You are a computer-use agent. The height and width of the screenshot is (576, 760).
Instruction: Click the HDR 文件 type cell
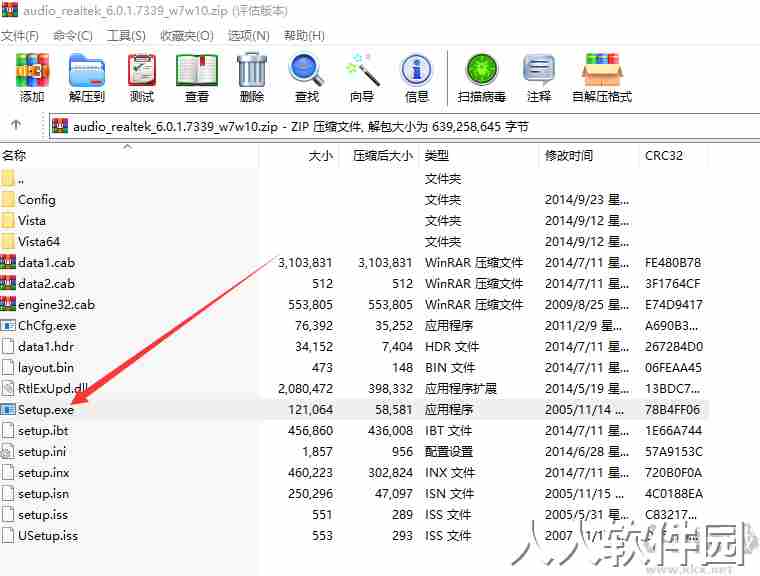(452, 347)
